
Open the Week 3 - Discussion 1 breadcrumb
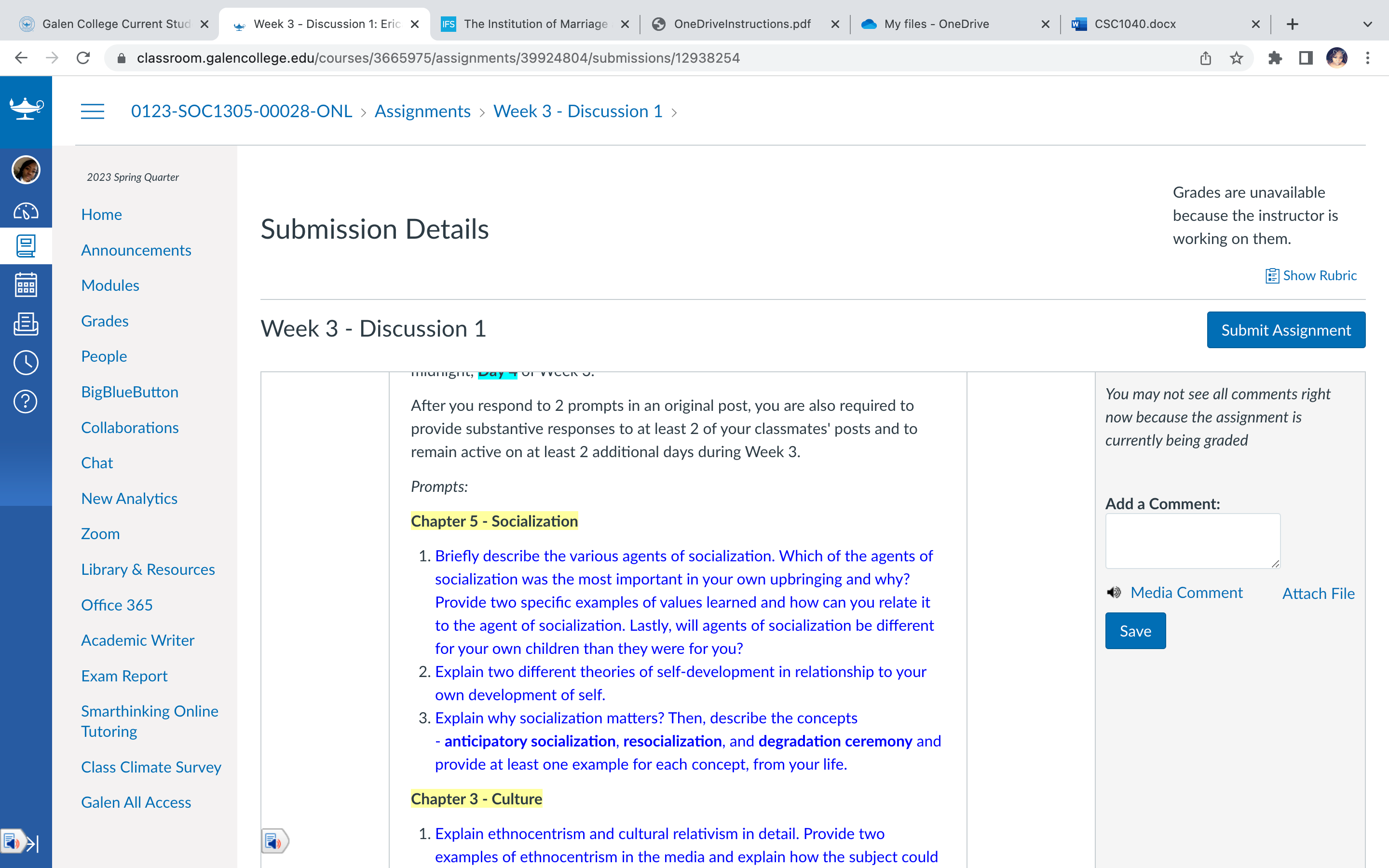(577, 111)
